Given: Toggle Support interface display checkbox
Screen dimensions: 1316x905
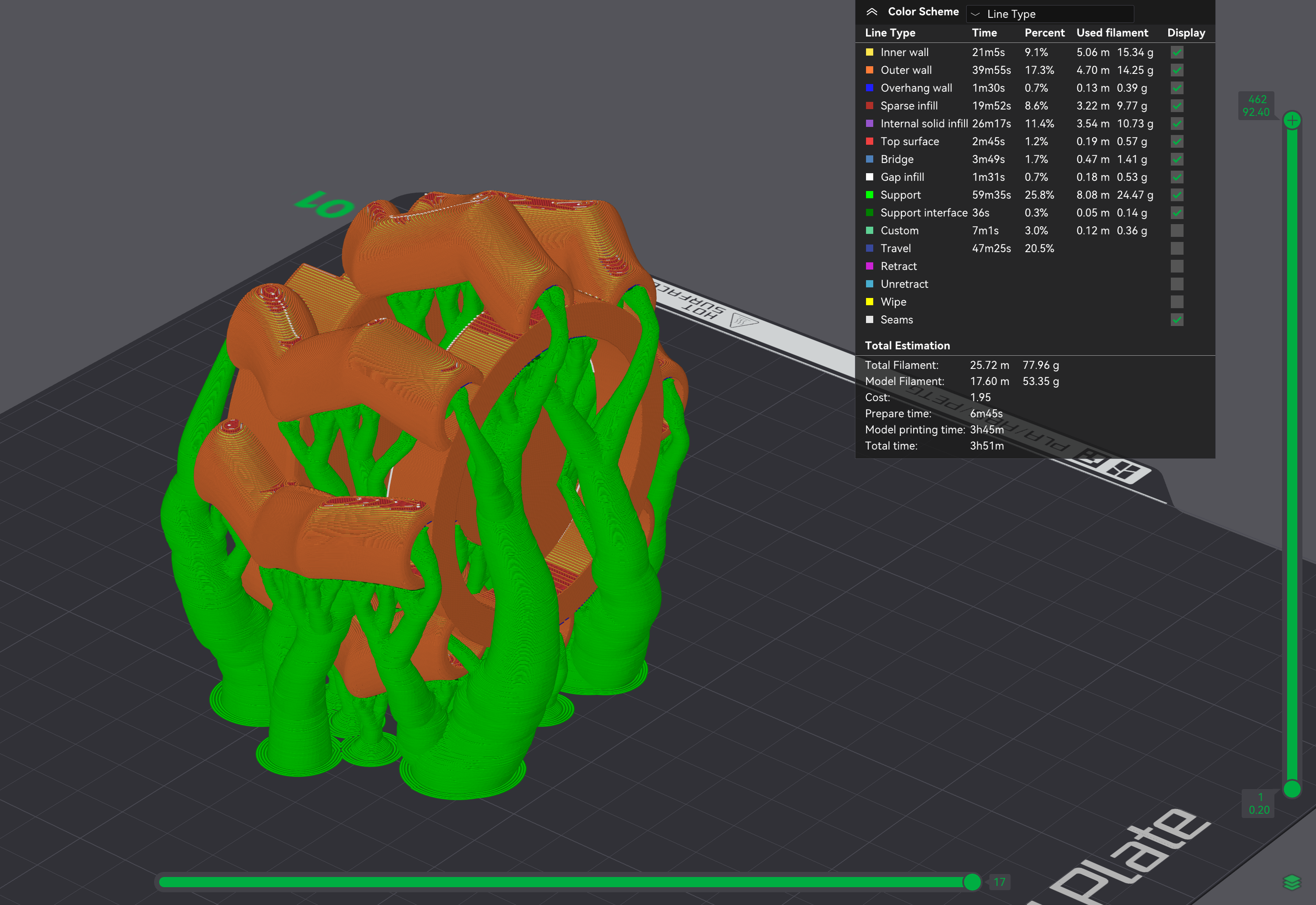Looking at the screenshot, I should (1177, 213).
